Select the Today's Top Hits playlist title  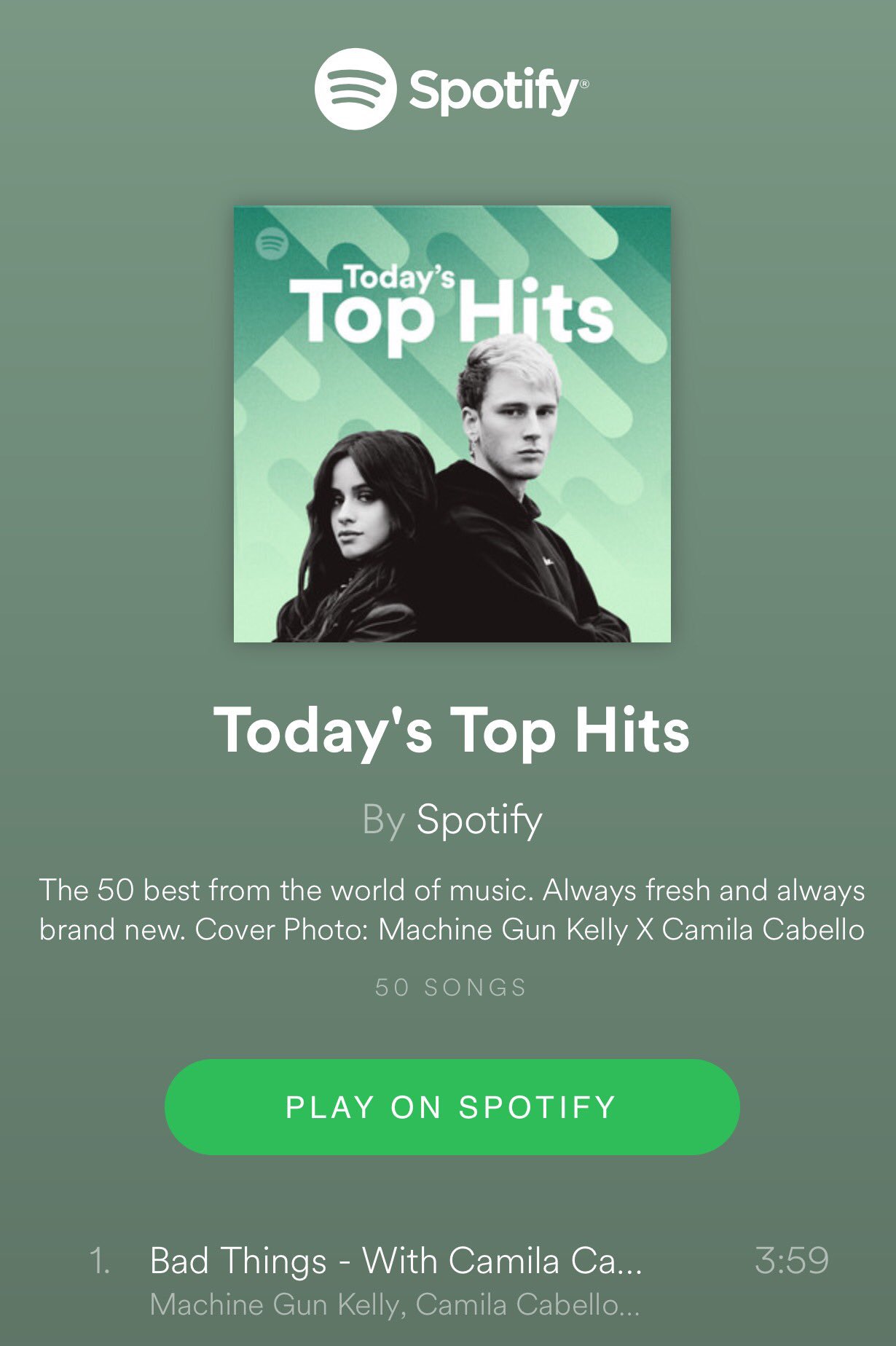pos(451,731)
